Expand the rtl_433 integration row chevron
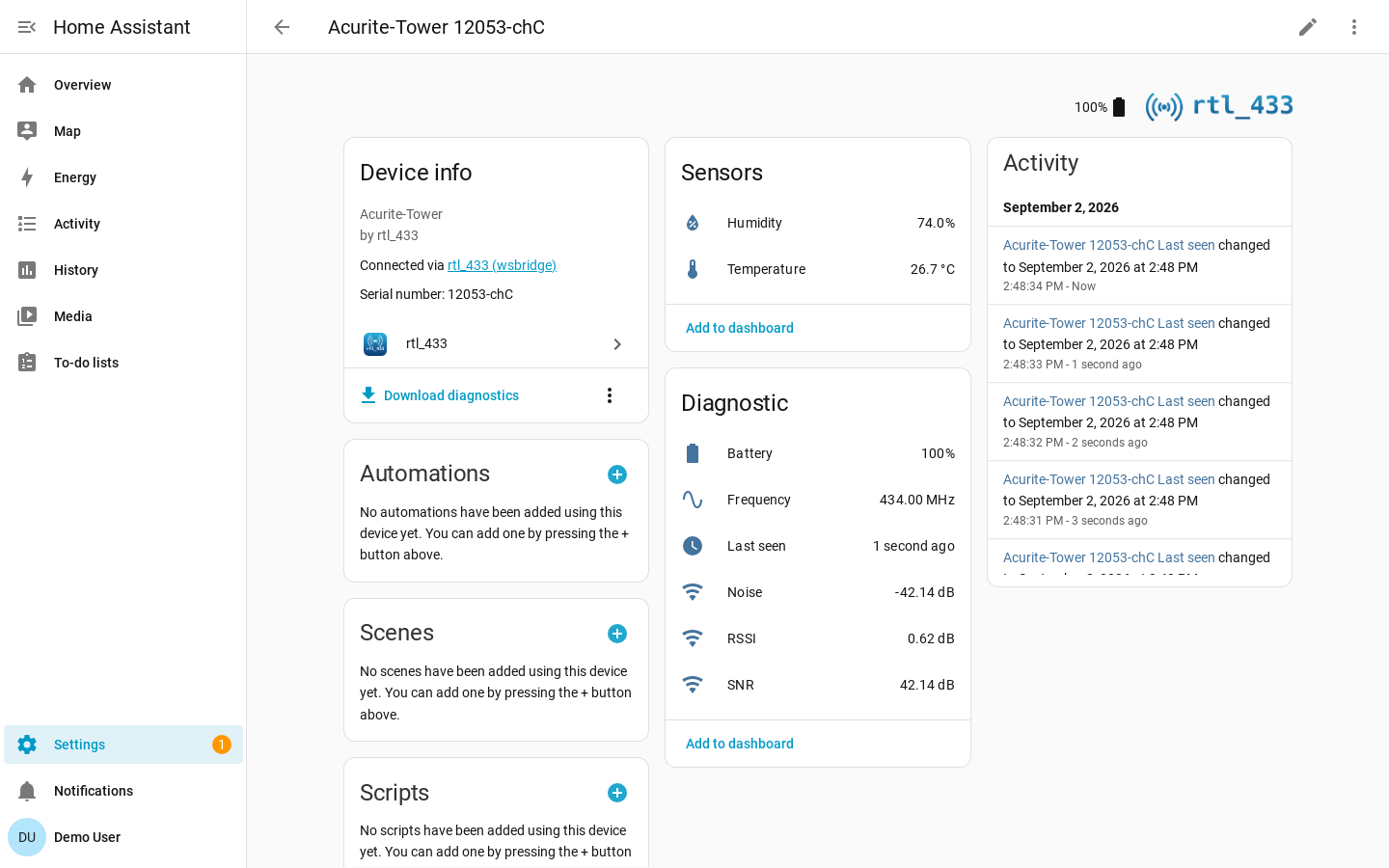Viewport: 1389px width, 868px height. (617, 344)
